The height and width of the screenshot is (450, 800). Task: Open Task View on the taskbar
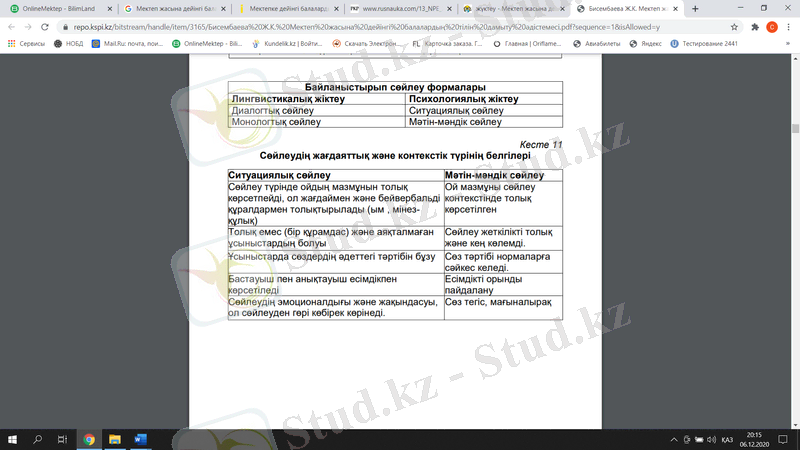click(62, 439)
